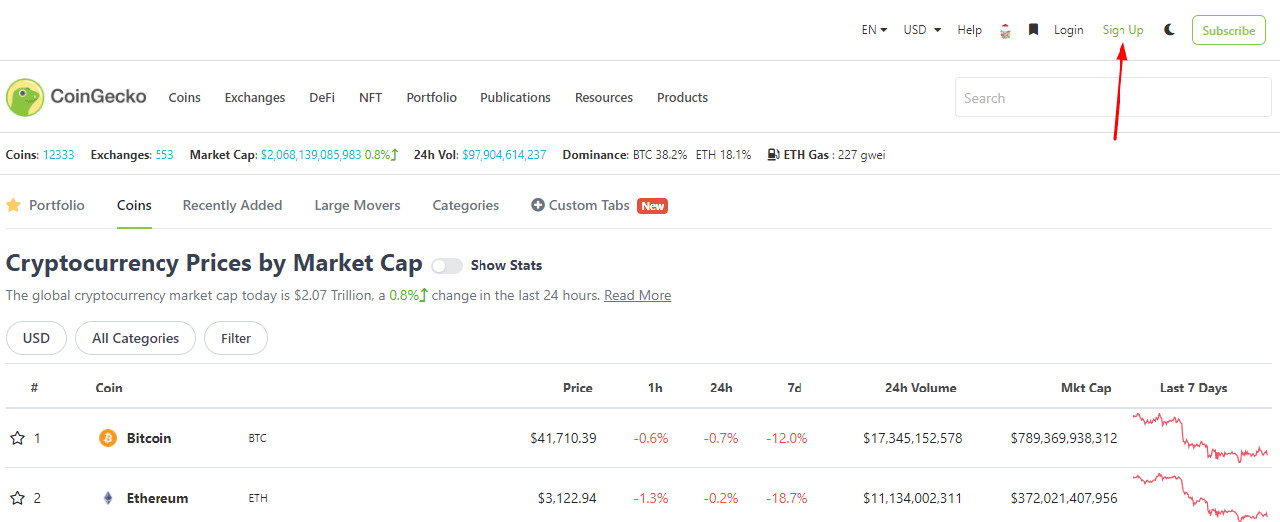Click the ETH Gas pump icon
Image resolution: width=1280 pixels, height=522 pixels.
(x=774, y=155)
